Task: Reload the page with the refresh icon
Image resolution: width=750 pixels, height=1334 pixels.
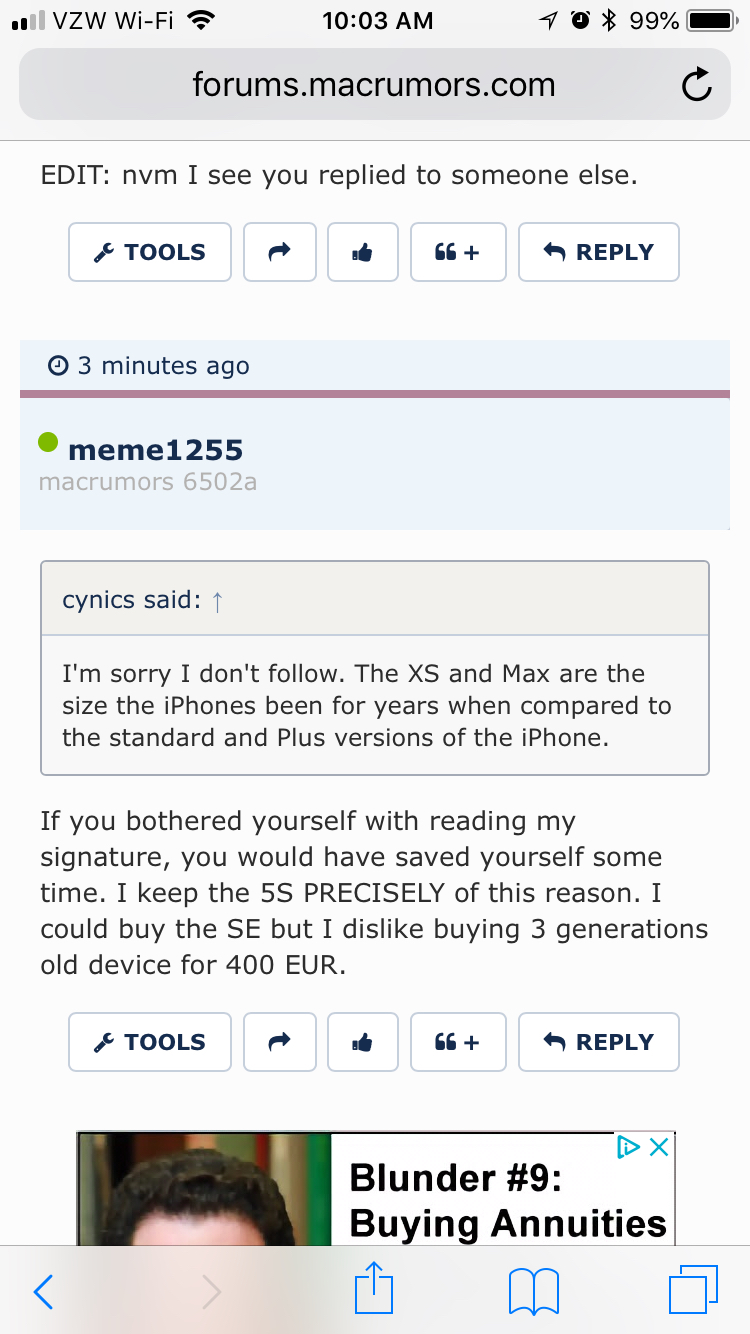Action: pos(696,86)
